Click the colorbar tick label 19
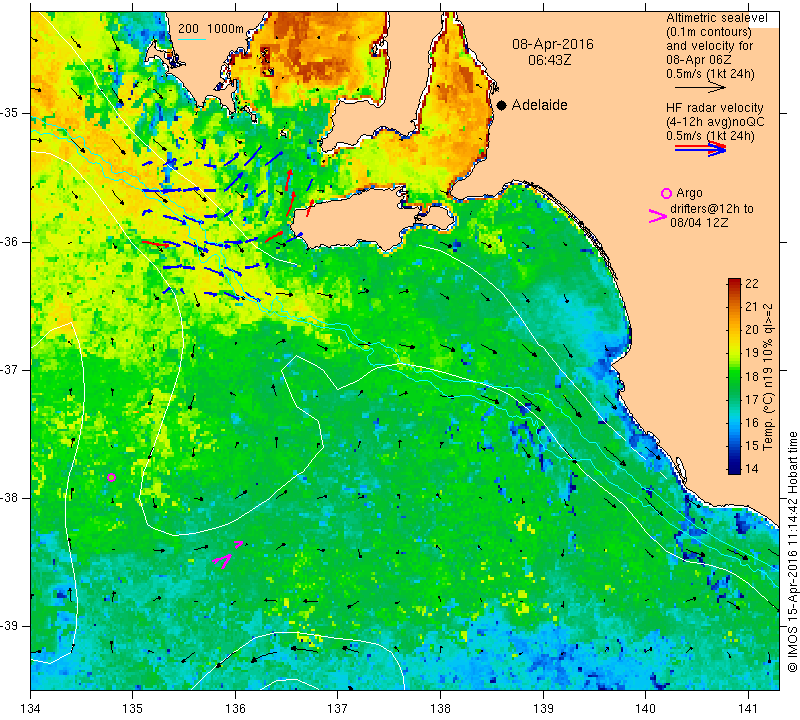The image size is (800, 720). 752,353
